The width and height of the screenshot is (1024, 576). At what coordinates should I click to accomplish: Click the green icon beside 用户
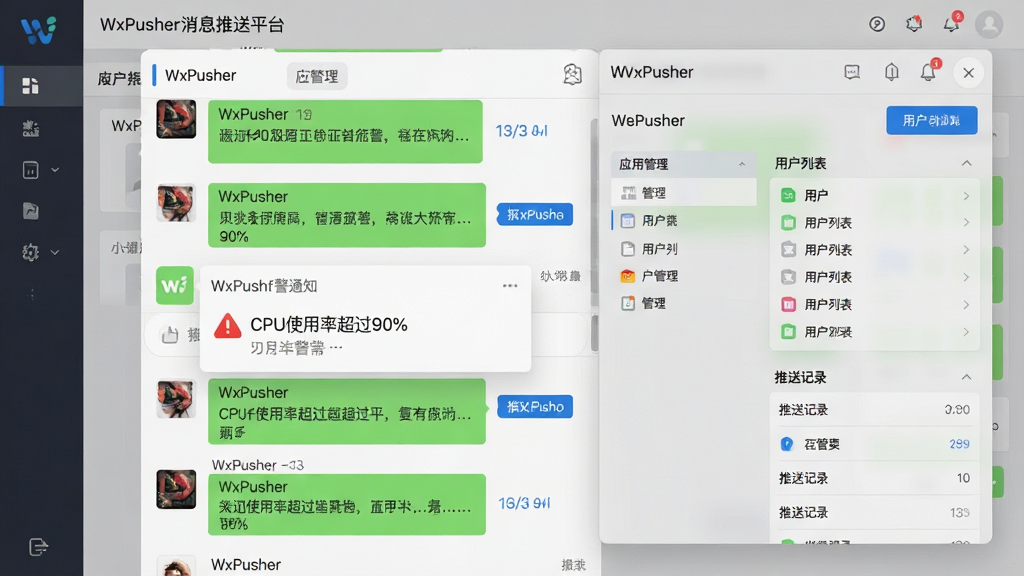[x=788, y=195]
